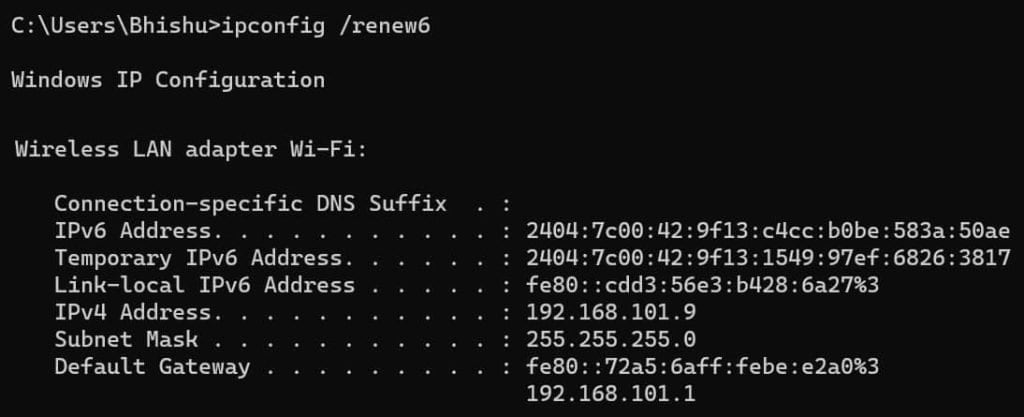Click the Wireless LAN adapter Wi-Fi header
The width and height of the screenshot is (1024, 417).
coord(191,149)
